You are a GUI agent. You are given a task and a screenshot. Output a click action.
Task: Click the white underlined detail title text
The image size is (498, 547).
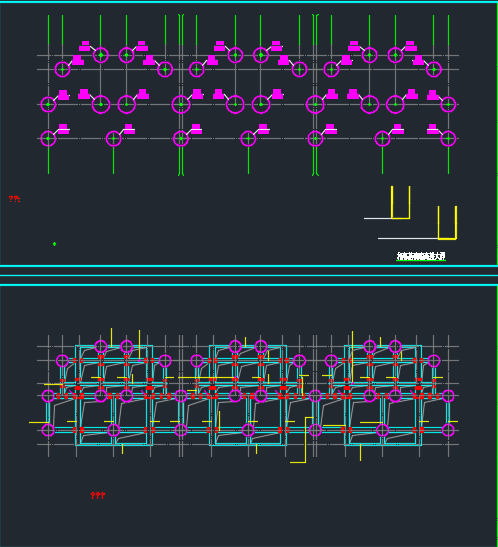pyautogui.click(x=421, y=256)
